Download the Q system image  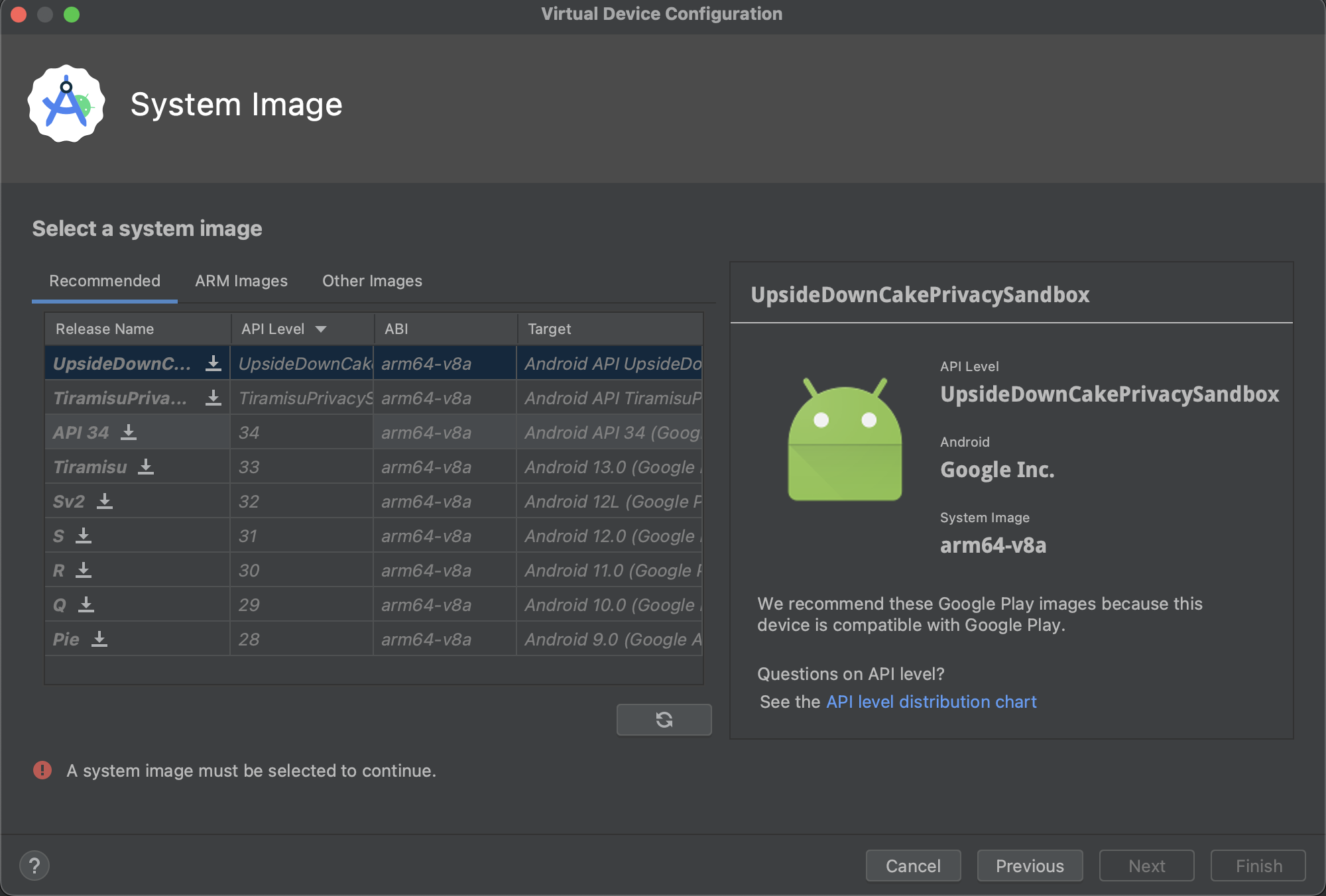[x=86, y=604]
